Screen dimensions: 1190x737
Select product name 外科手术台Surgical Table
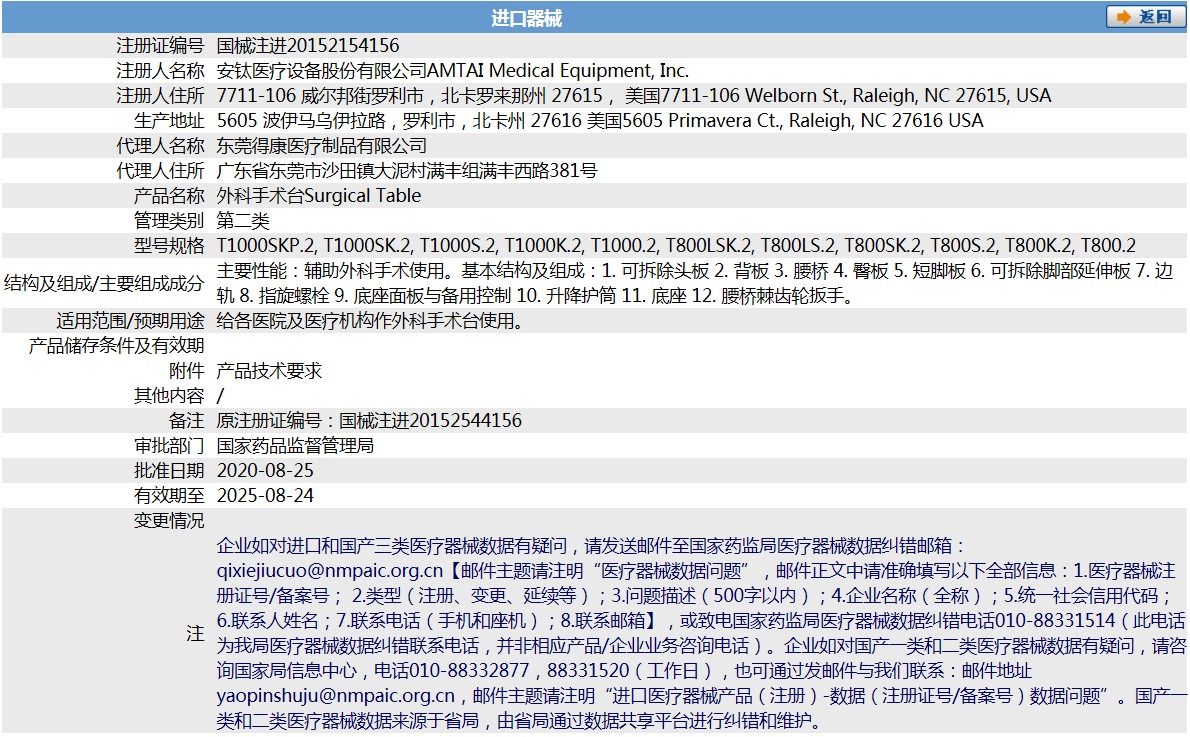pos(319,196)
